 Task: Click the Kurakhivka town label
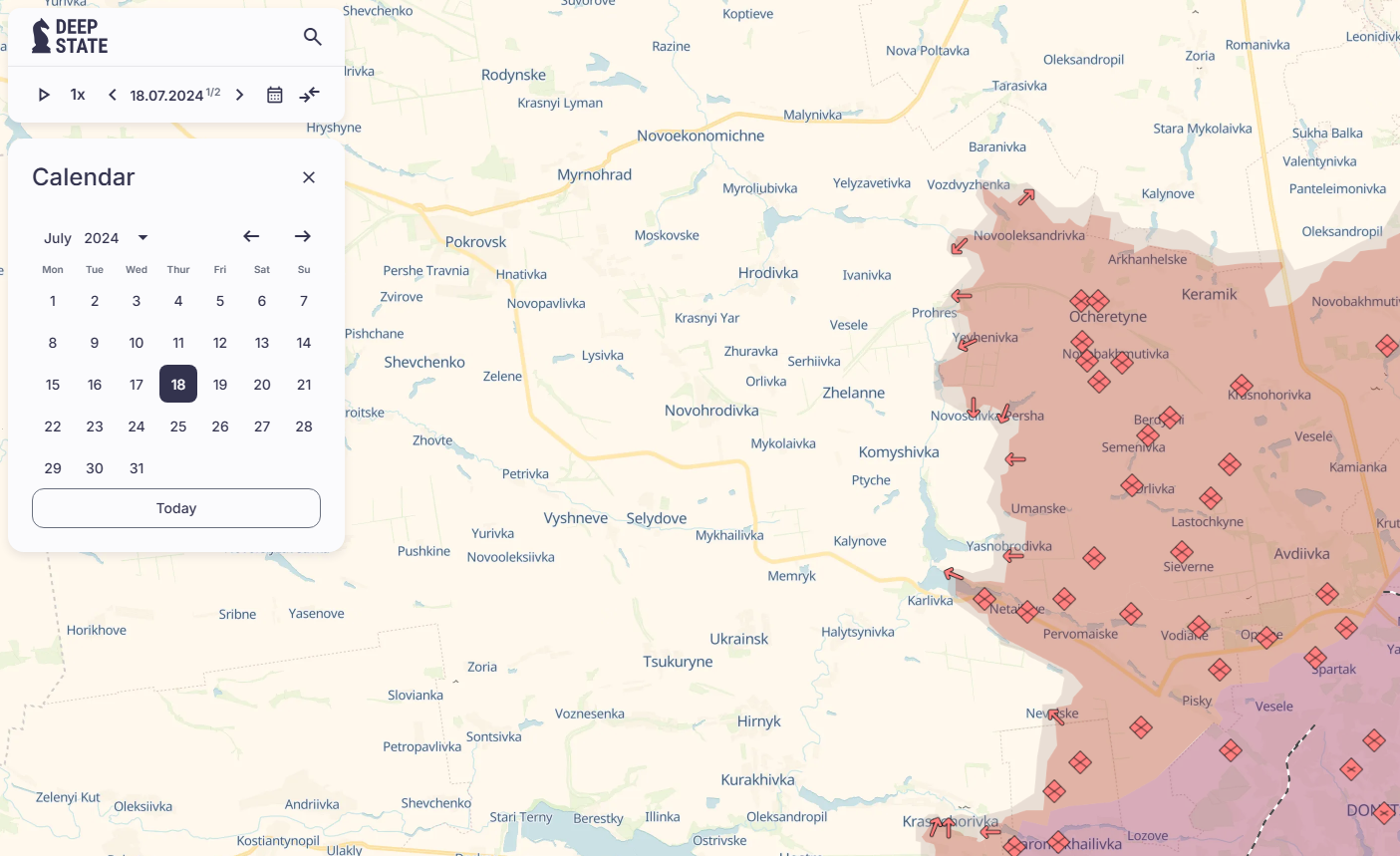coord(758,780)
